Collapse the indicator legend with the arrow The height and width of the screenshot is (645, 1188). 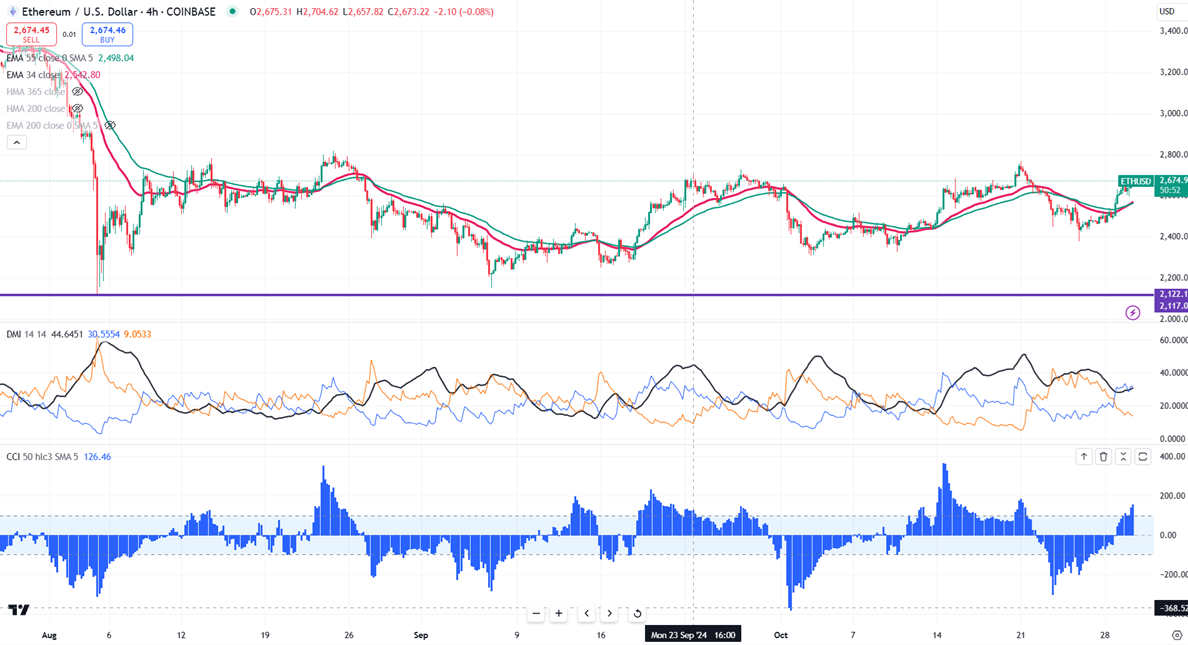coord(17,142)
